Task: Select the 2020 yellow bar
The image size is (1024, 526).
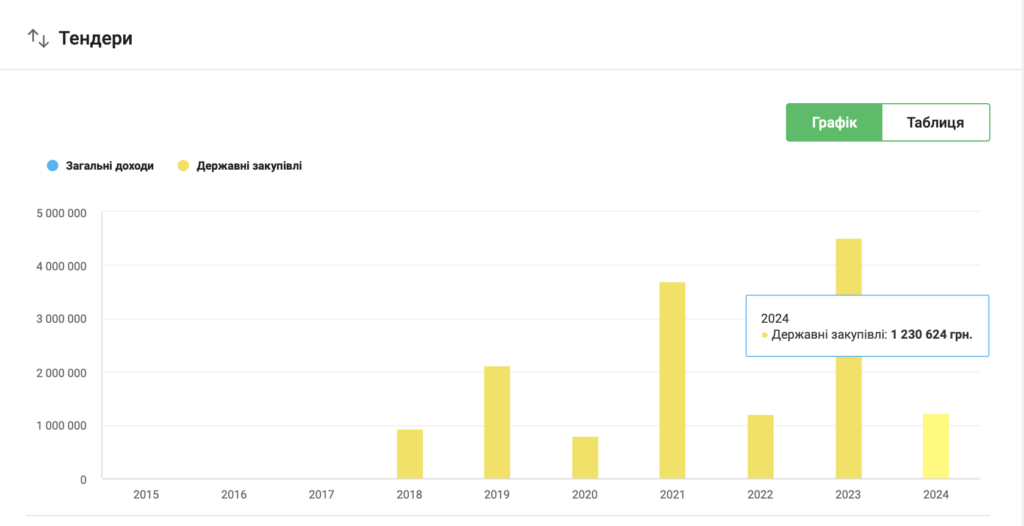Action: [585, 458]
